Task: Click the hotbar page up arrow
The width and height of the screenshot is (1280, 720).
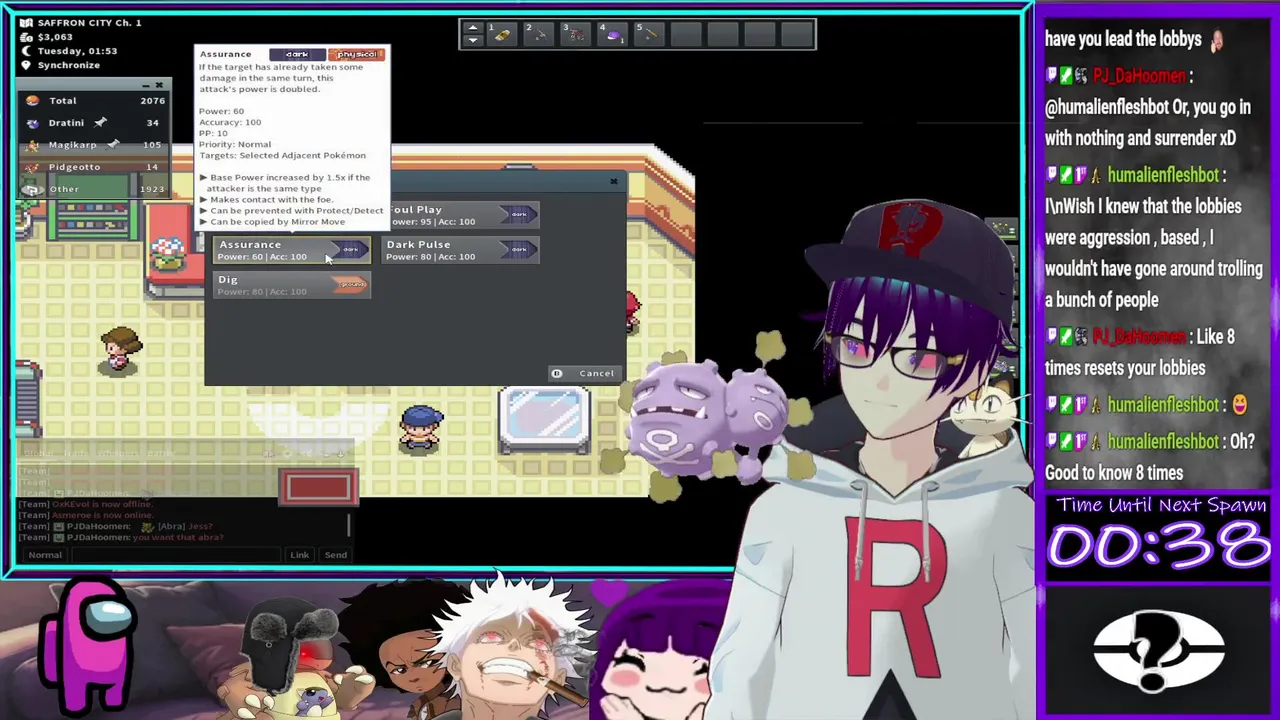Action: (473, 28)
